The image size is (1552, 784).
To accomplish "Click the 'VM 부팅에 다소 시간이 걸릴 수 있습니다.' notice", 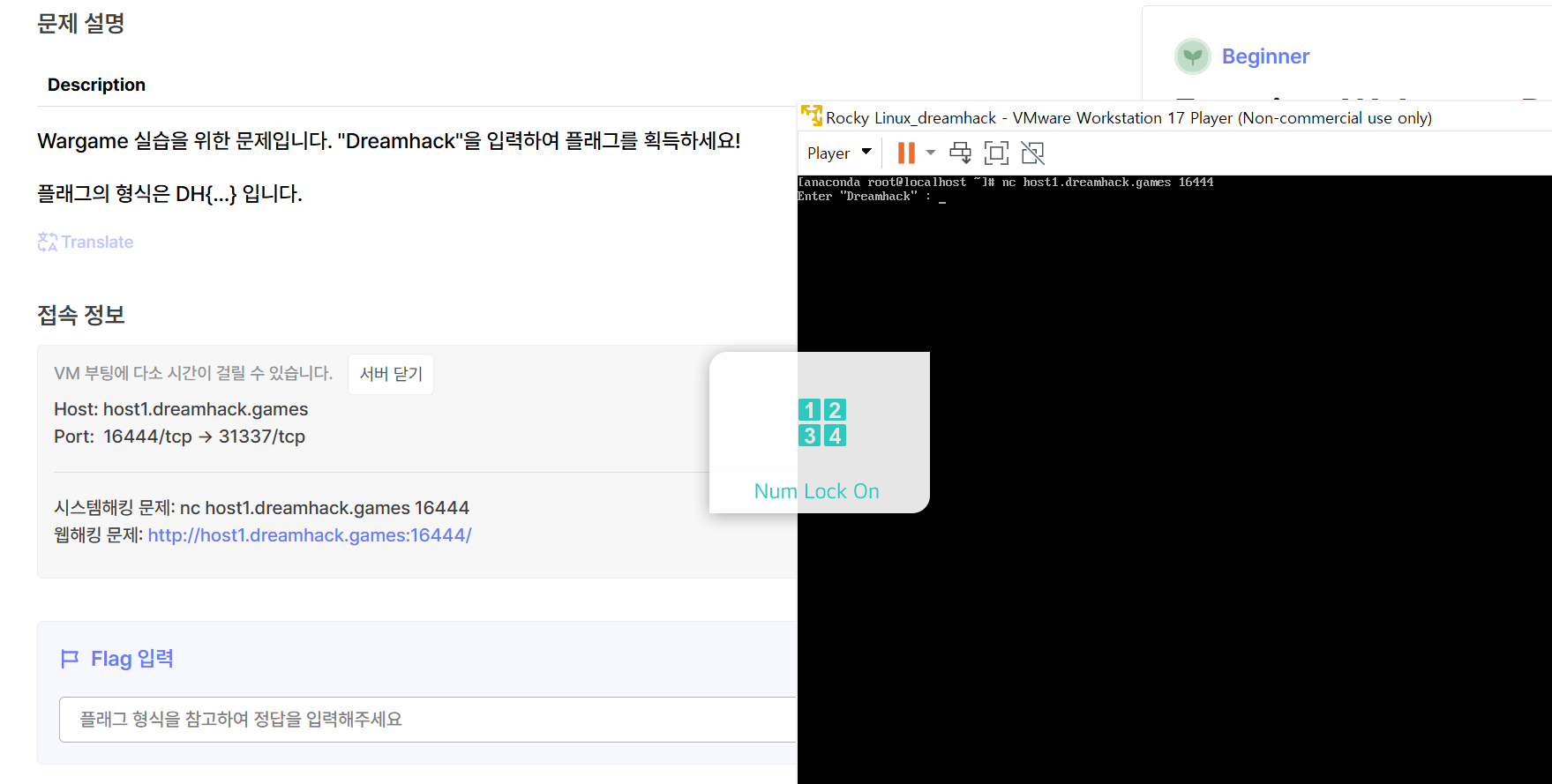I will pyautogui.click(x=193, y=373).
